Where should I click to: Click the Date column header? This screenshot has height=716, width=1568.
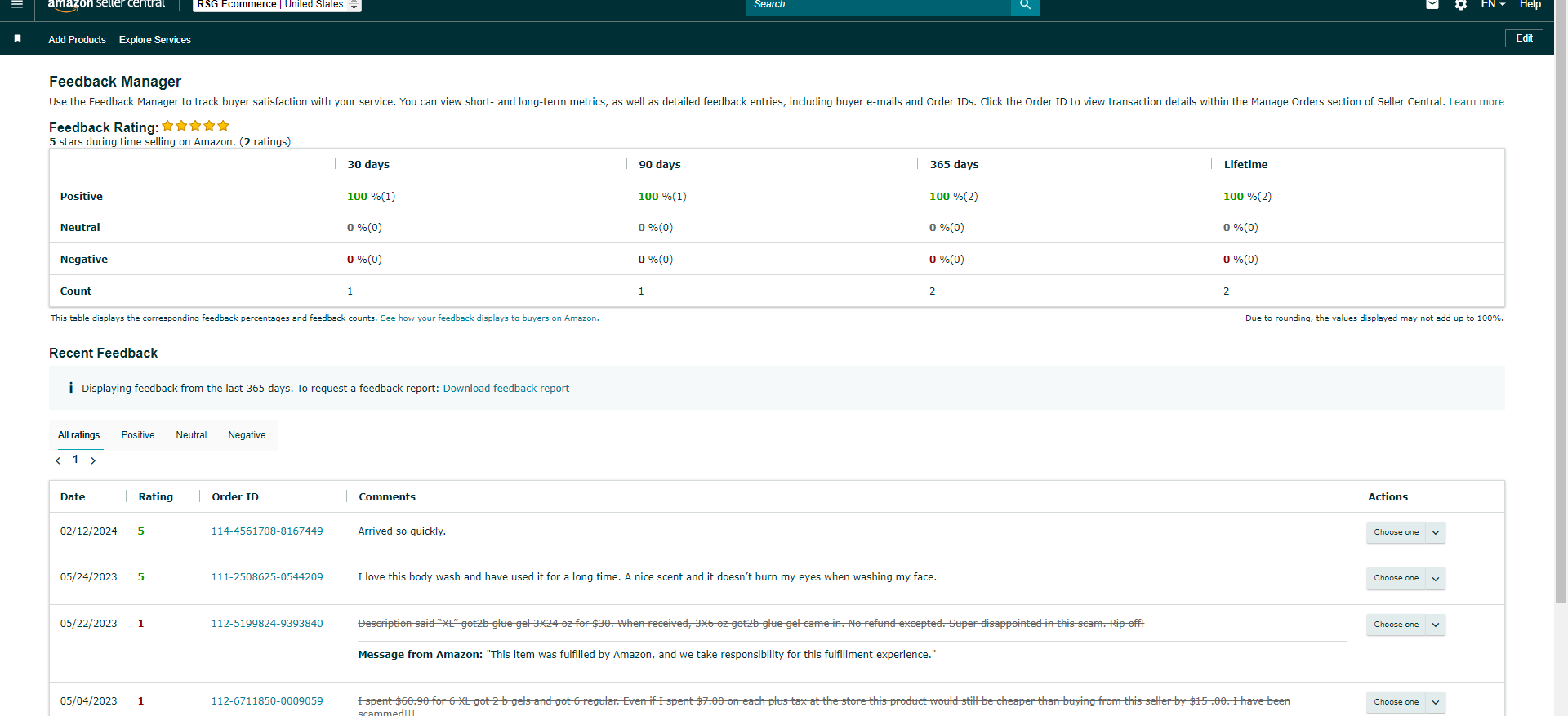point(73,497)
